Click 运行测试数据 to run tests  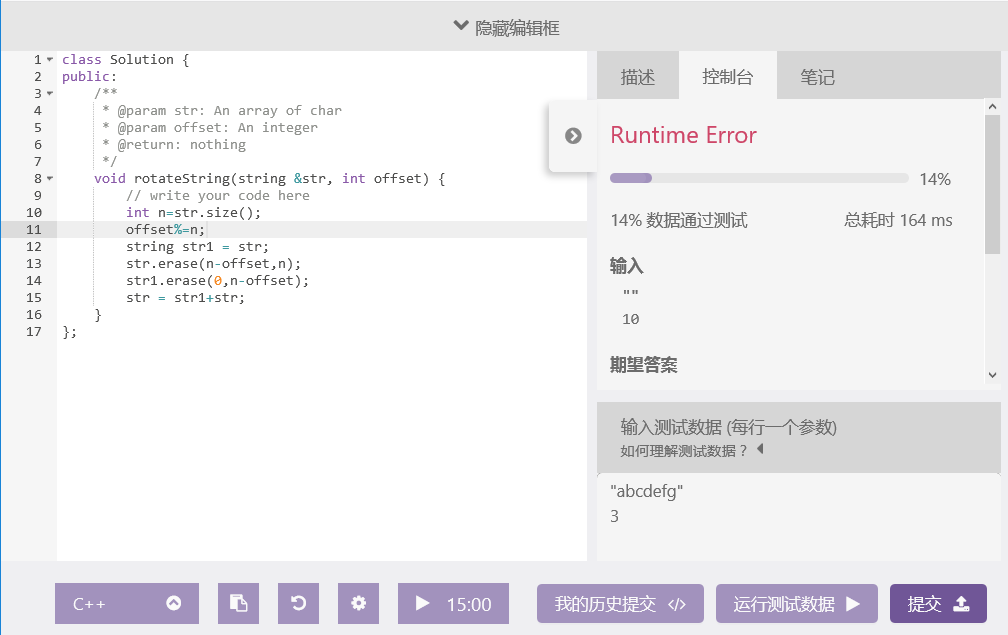pyautogui.click(x=796, y=604)
